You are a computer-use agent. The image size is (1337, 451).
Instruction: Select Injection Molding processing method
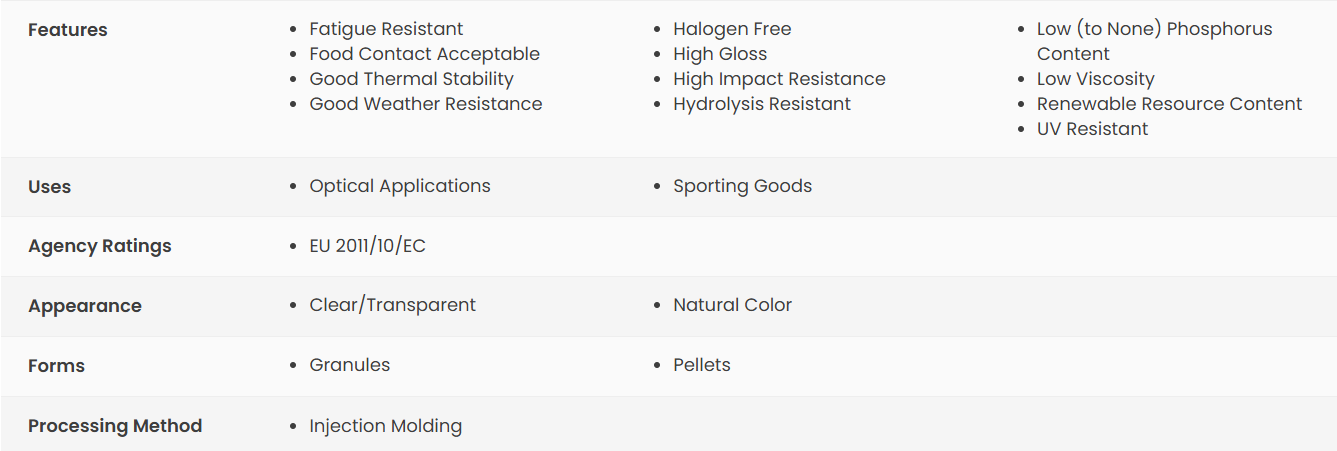click(385, 426)
